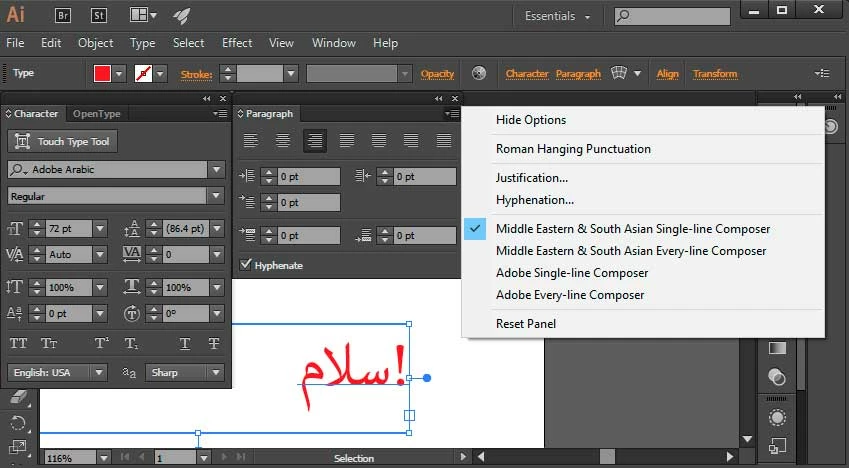Screen dimensions: 849x468
Task: Collapse the Character panel group arrows
Action: pos(206,98)
